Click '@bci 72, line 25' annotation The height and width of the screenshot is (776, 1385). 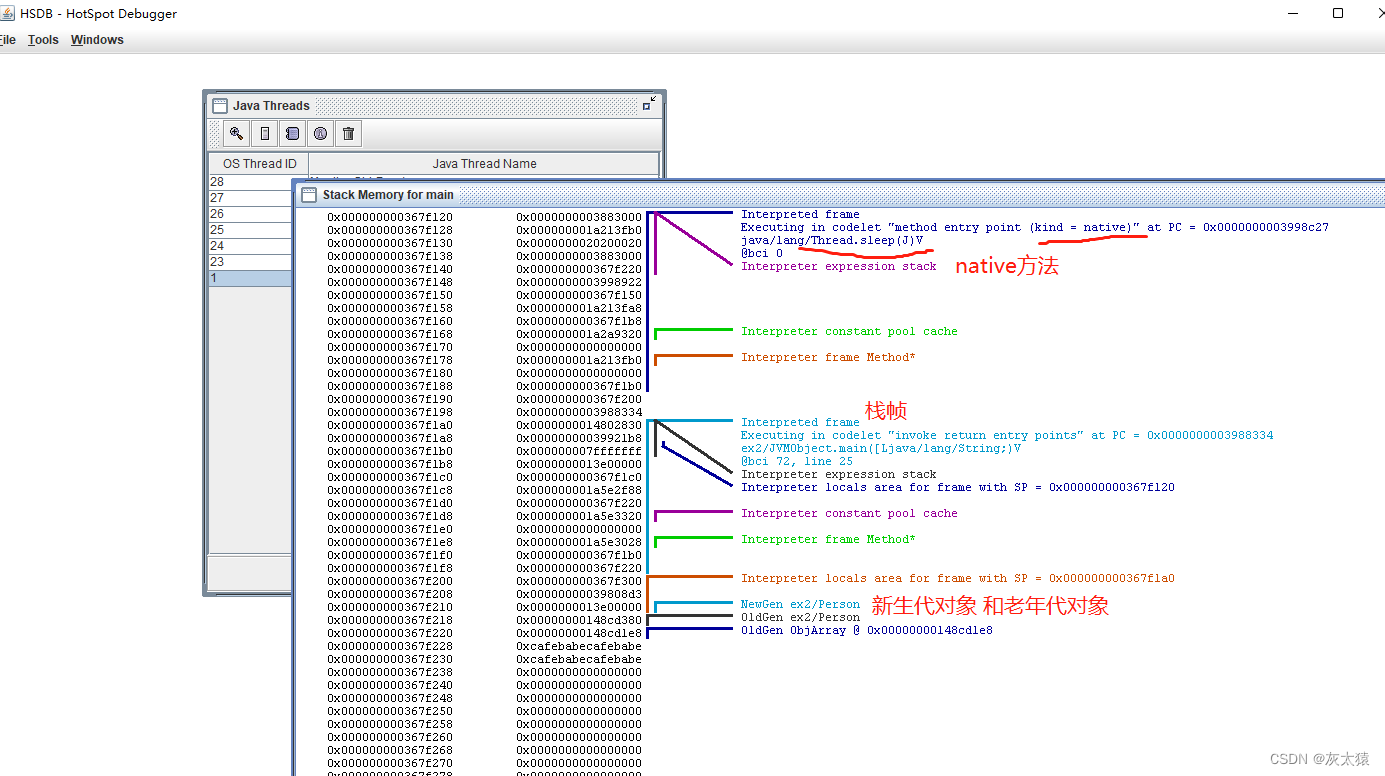(x=797, y=461)
